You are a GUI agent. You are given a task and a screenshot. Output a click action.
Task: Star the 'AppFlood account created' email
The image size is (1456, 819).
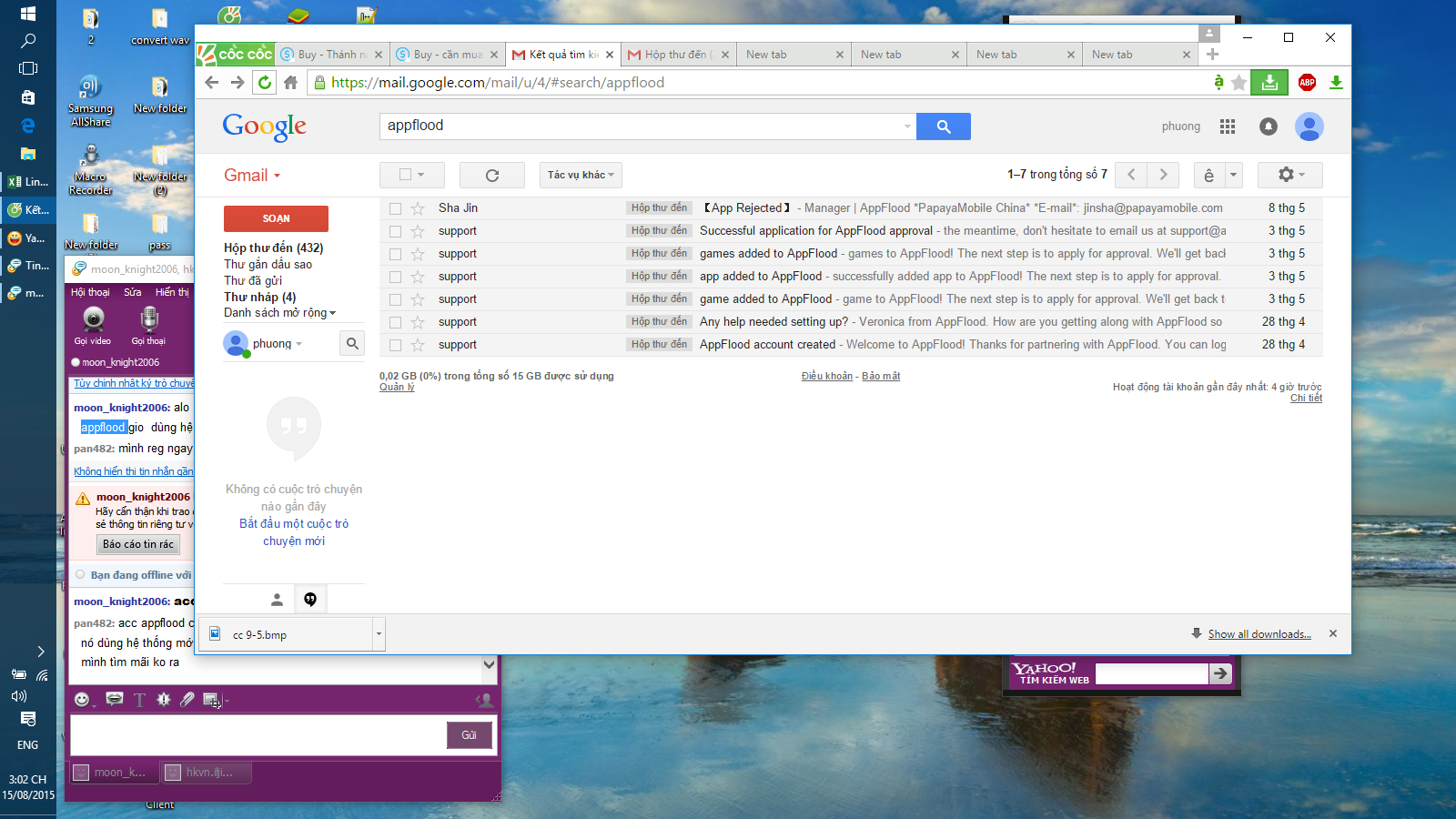coord(418,345)
